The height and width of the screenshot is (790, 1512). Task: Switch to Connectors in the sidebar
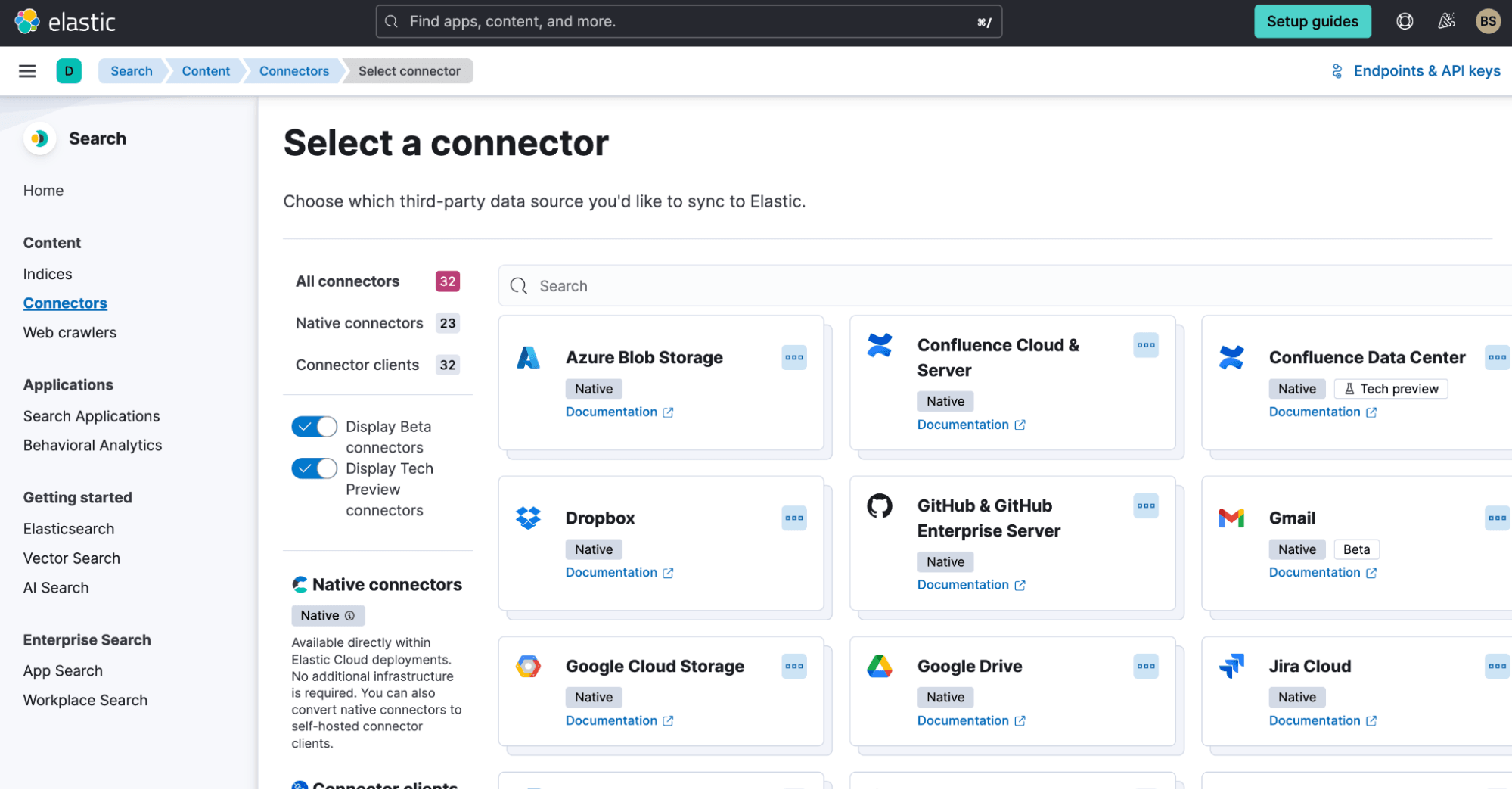click(x=65, y=303)
